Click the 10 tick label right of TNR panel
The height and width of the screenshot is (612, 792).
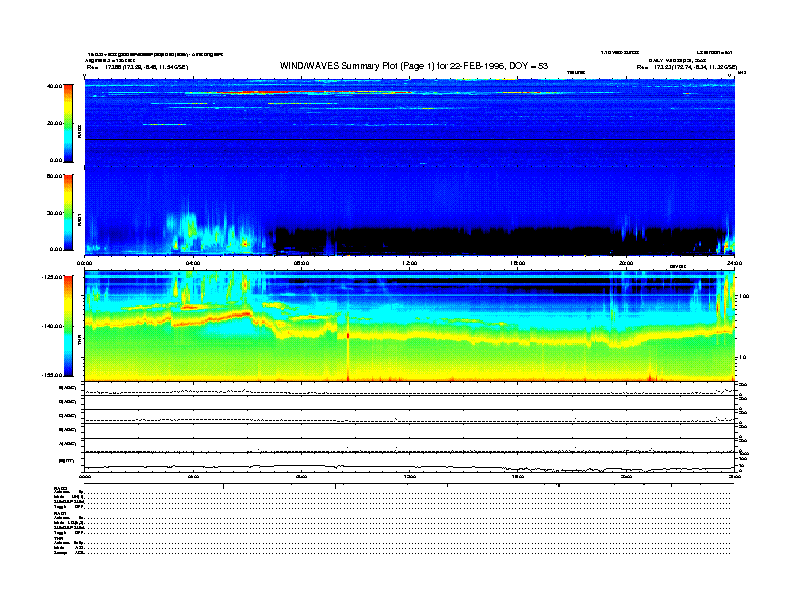[x=743, y=357]
